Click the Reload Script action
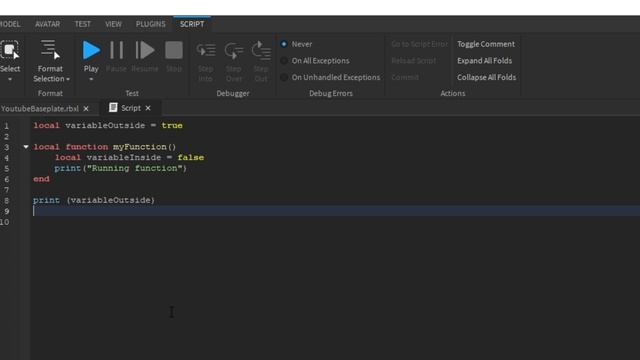The image size is (640, 360). point(413,61)
